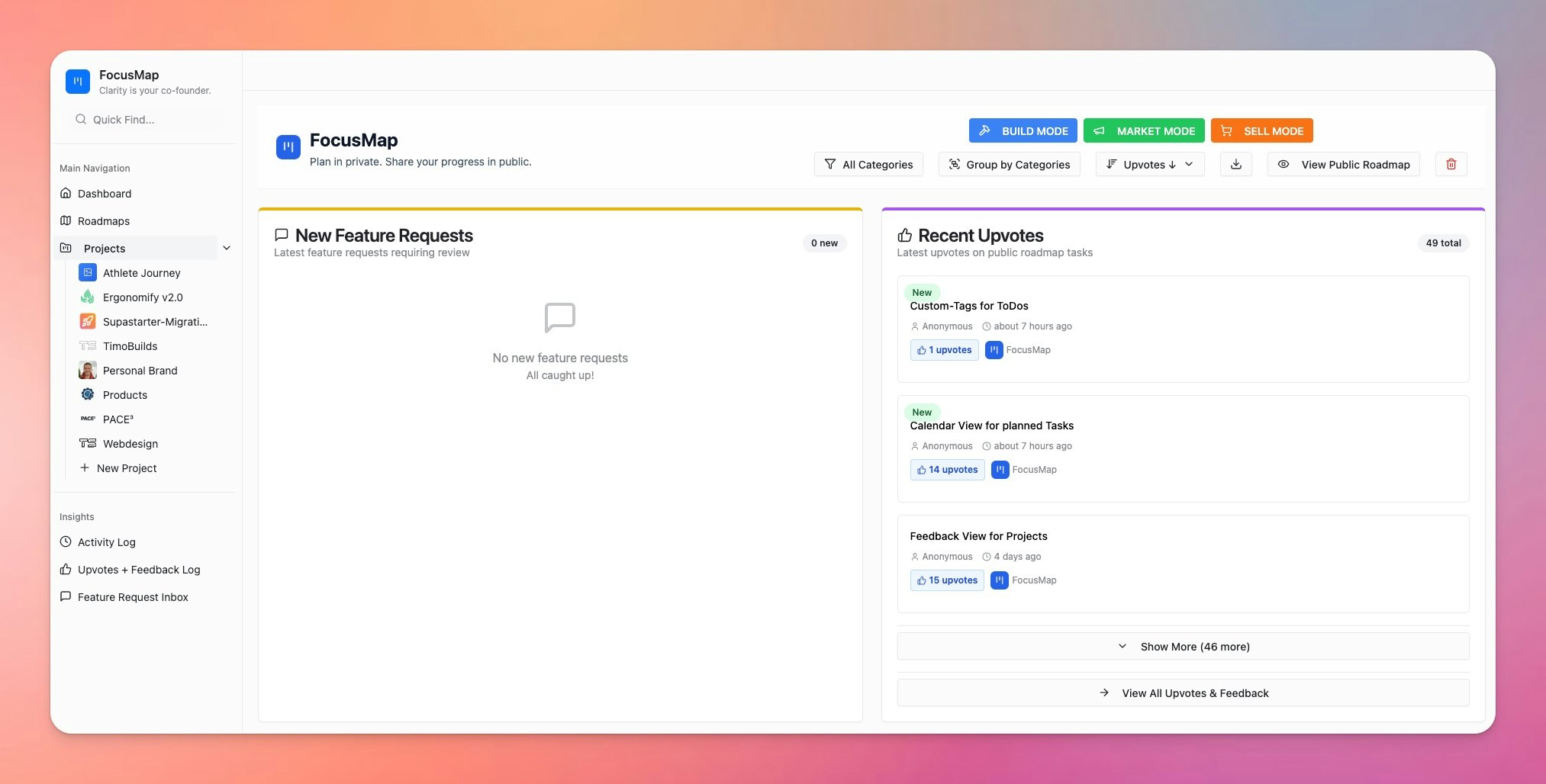Open the Upvotes sort dropdown
This screenshot has width=1546, height=784.
click(1149, 164)
